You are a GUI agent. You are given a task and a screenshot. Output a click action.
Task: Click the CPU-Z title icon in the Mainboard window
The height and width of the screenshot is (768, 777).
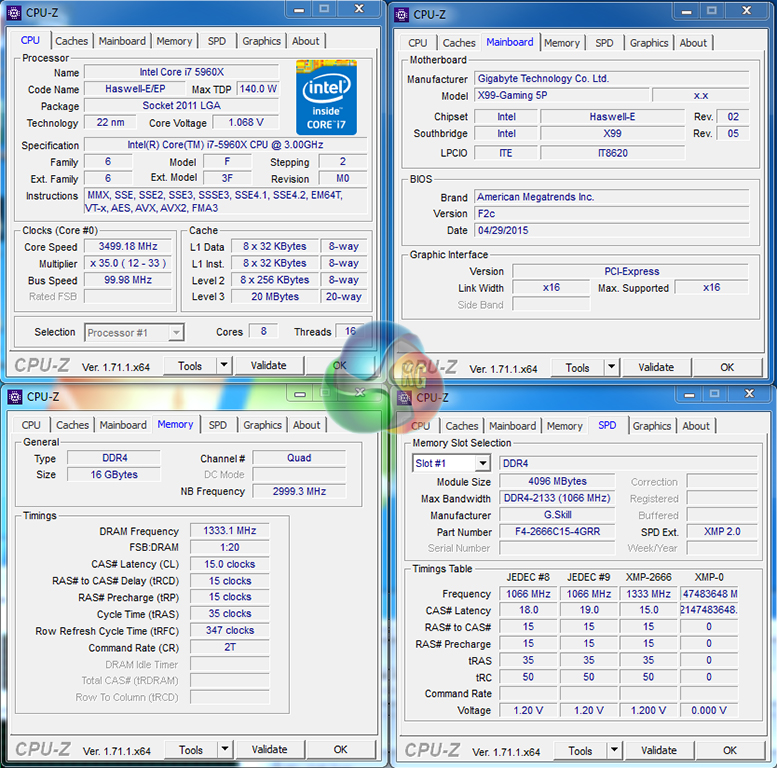tap(402, 14)
